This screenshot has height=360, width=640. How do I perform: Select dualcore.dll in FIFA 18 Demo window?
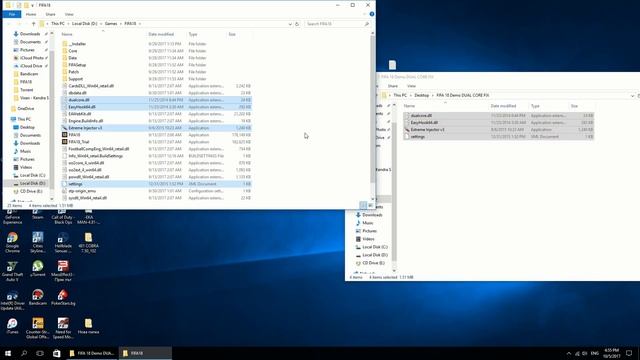498,116
